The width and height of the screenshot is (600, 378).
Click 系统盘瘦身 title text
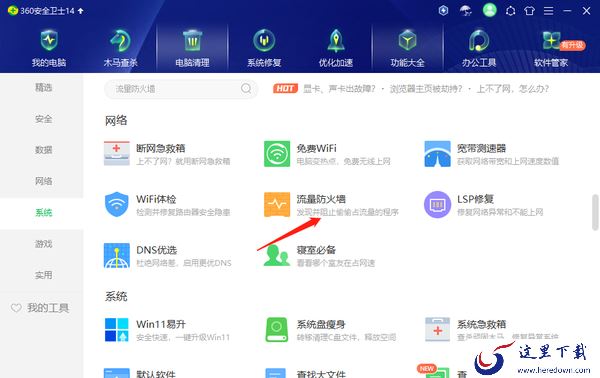click(x=321, y=324)
